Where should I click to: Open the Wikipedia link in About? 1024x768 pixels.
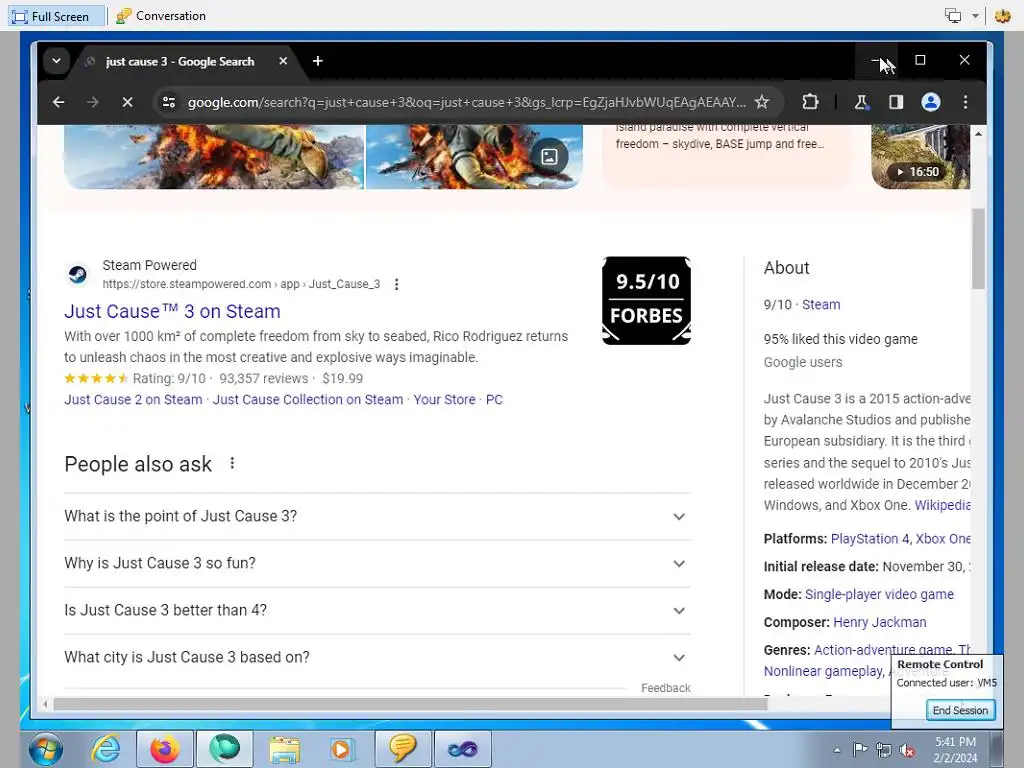point(942,505)
